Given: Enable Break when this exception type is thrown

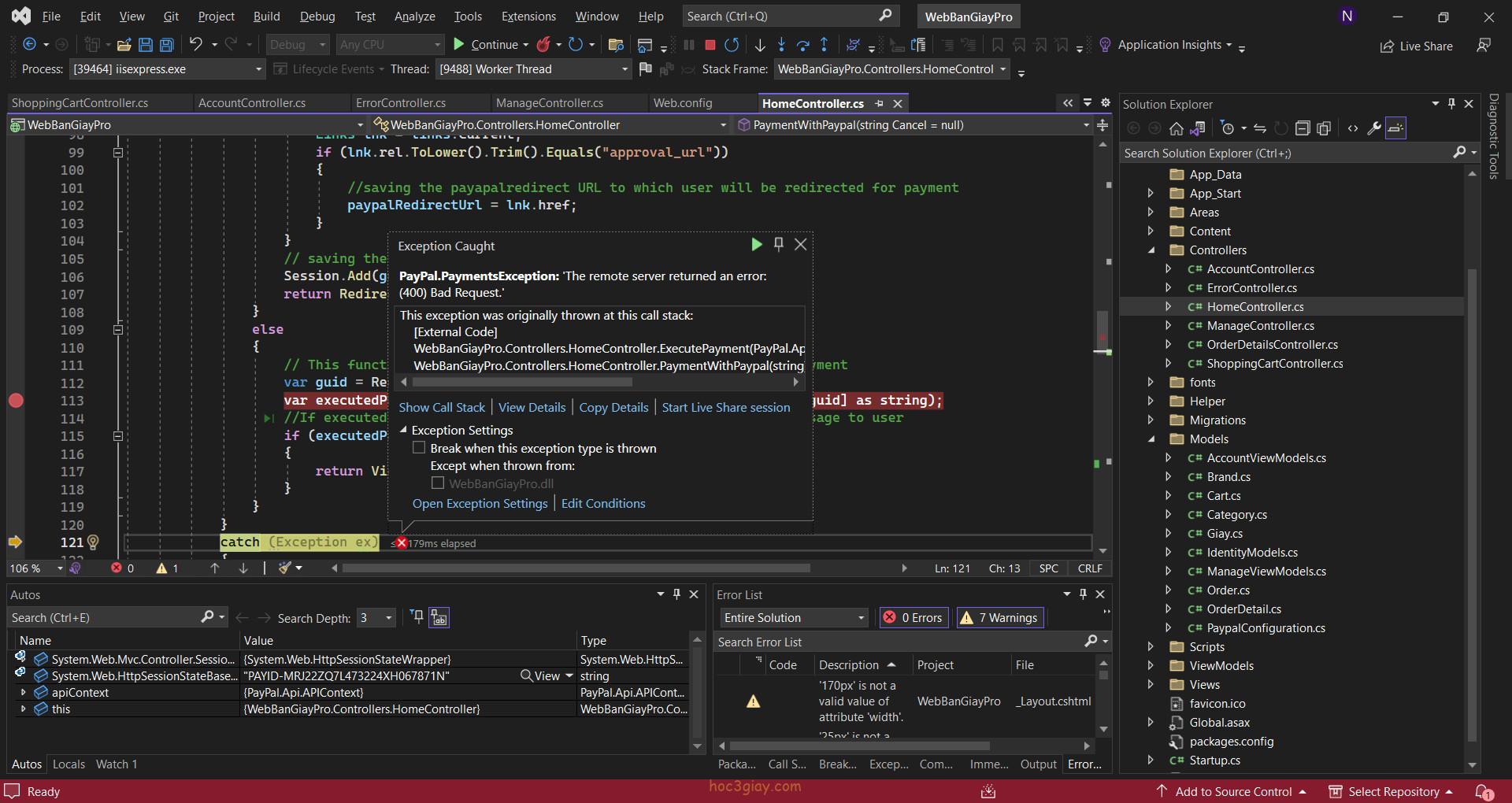Looking at the screenshot, I should tap(419, 448).
